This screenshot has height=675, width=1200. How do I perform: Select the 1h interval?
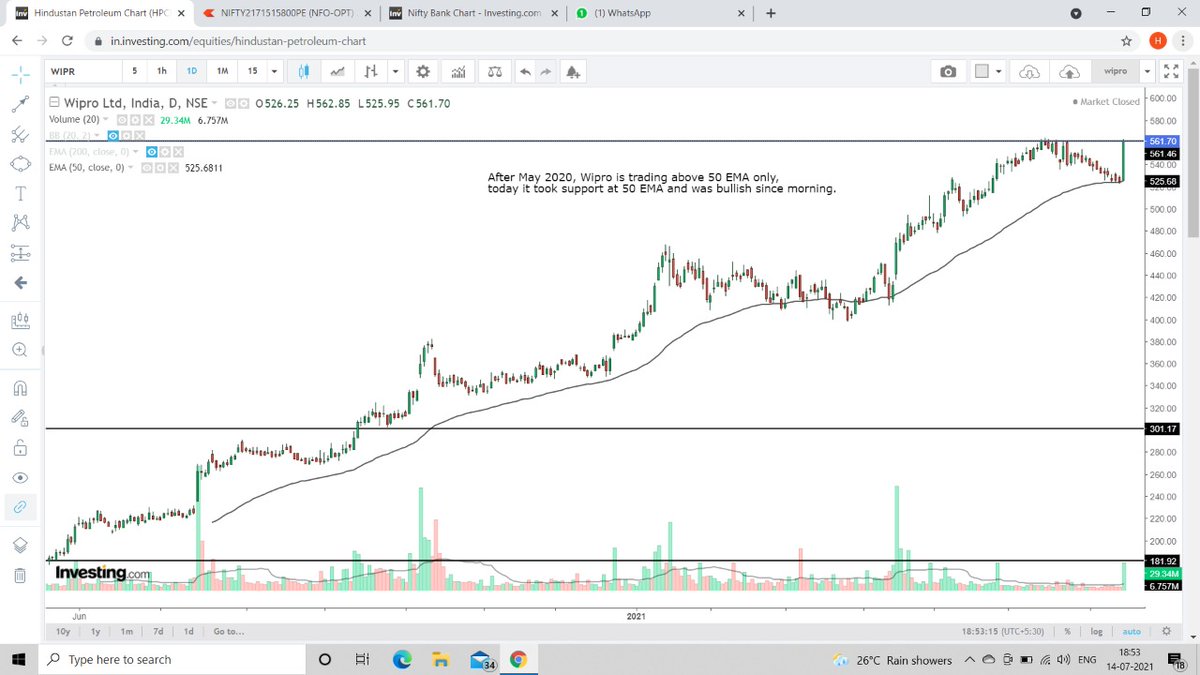click(x=162, y=71)
